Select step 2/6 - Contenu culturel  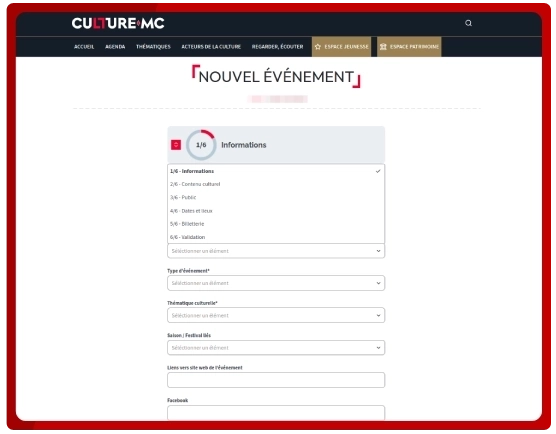tap(276, 184)
